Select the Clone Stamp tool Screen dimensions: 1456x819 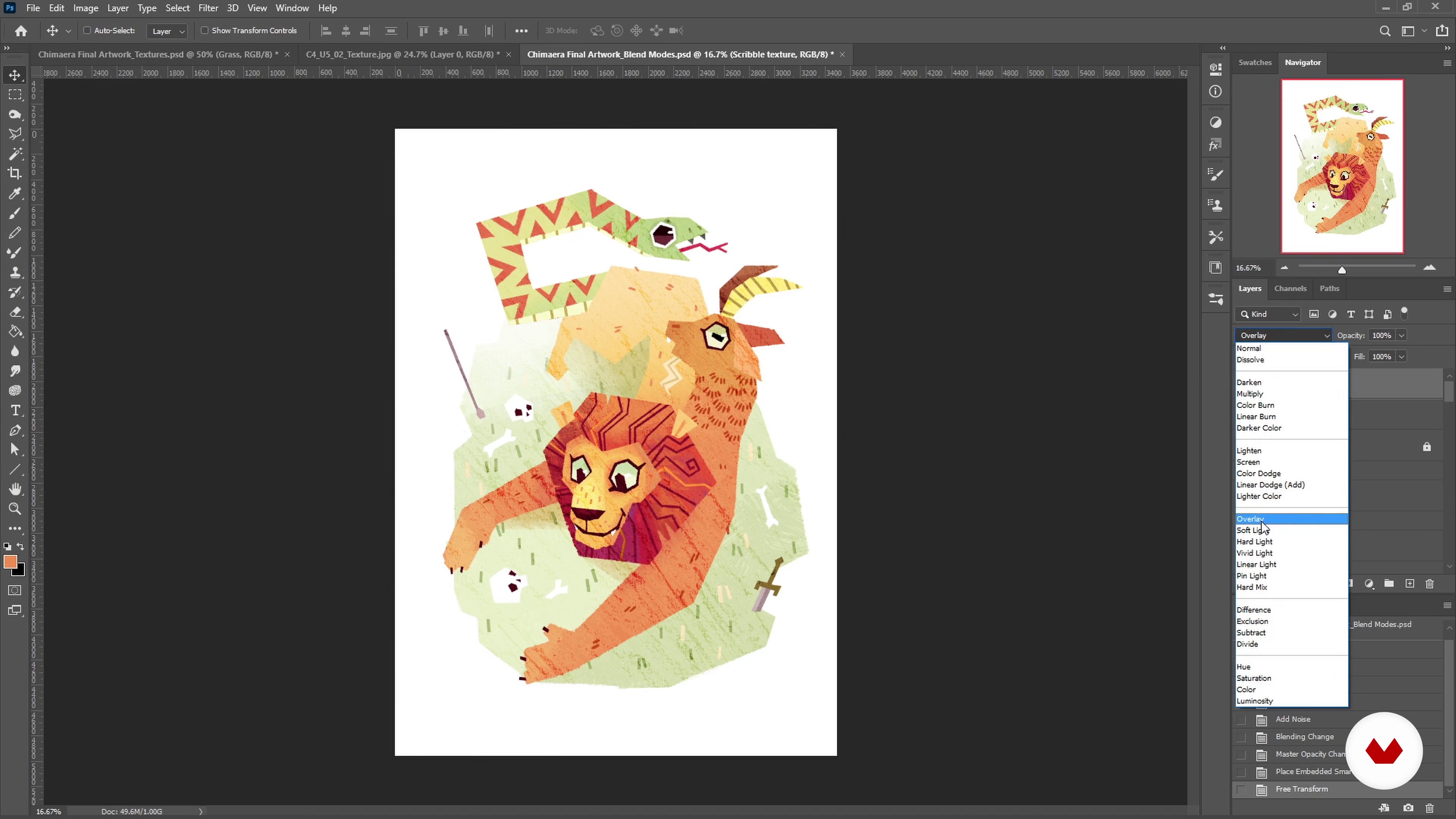tap(15, 273)
